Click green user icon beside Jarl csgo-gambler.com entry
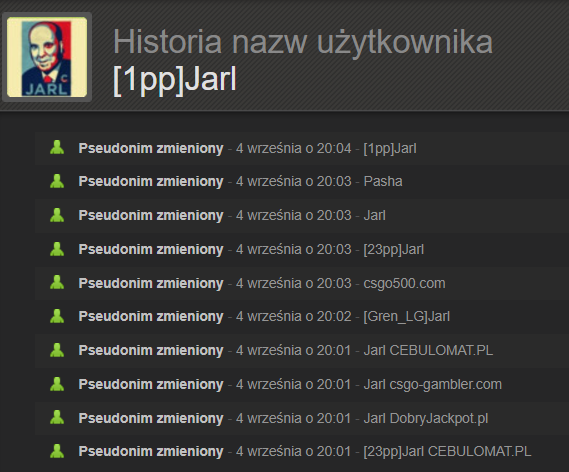 click(x=57, y=384)
